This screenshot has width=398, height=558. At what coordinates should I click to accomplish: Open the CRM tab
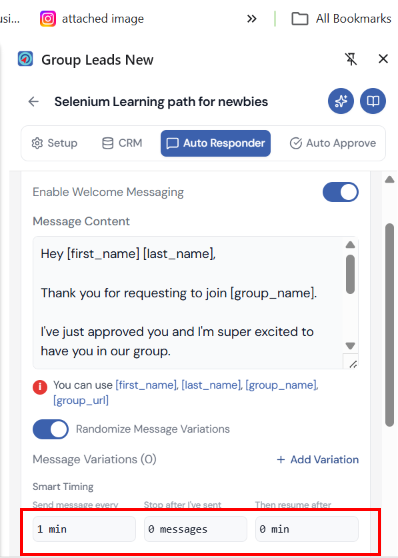click(x=122, y=143)
